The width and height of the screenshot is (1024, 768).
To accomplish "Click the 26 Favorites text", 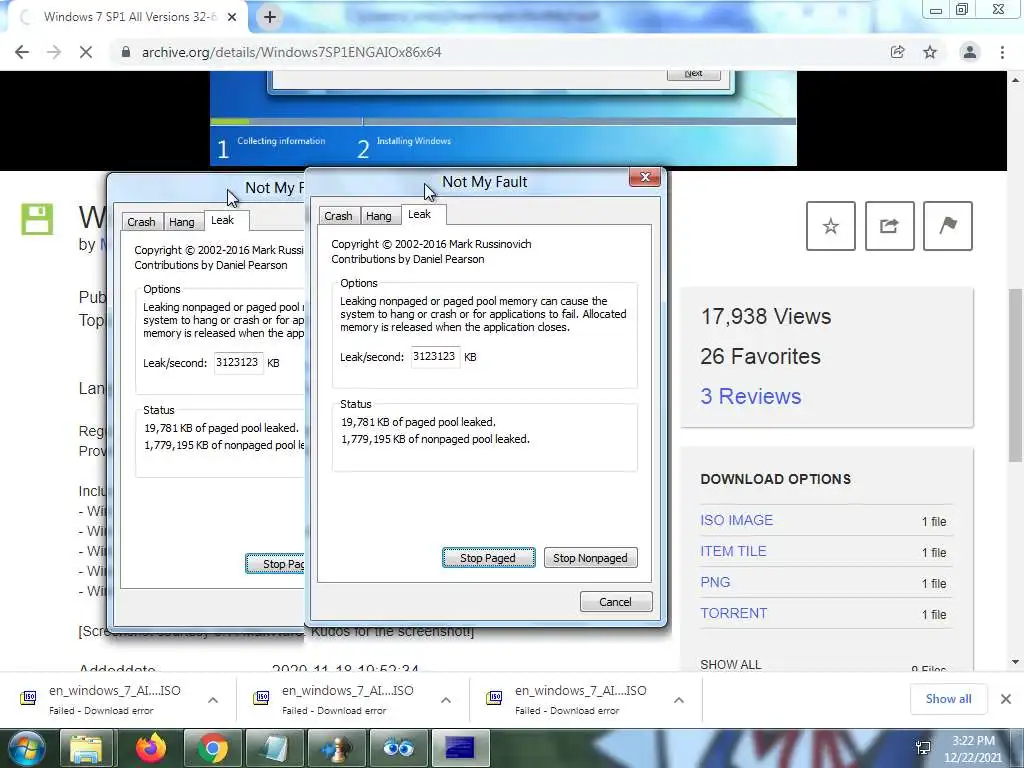I will pyautogui.click(x=760, y=357).
